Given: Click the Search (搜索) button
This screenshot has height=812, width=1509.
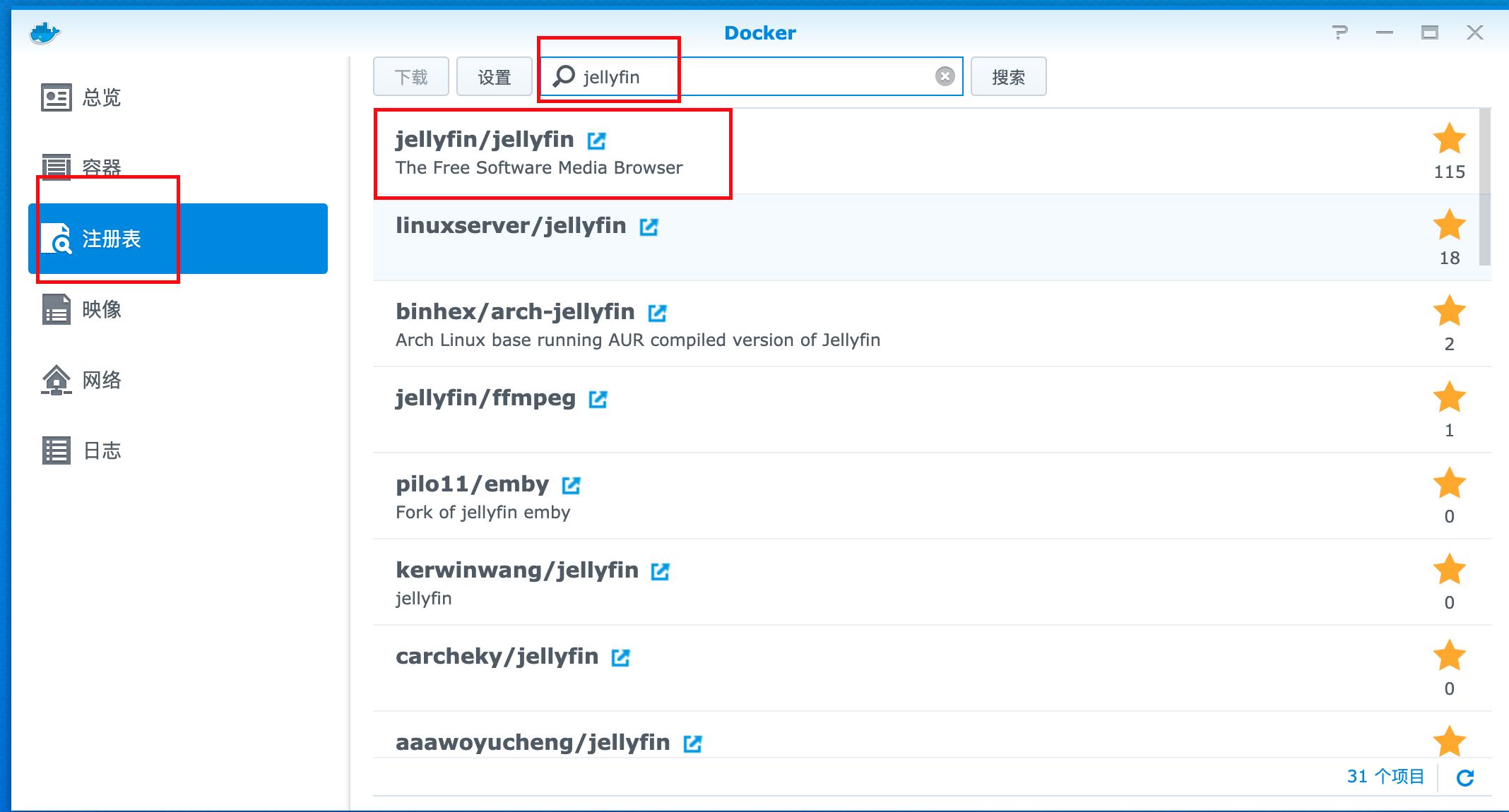Looking at the screenshot, I should click(1008, 76).
